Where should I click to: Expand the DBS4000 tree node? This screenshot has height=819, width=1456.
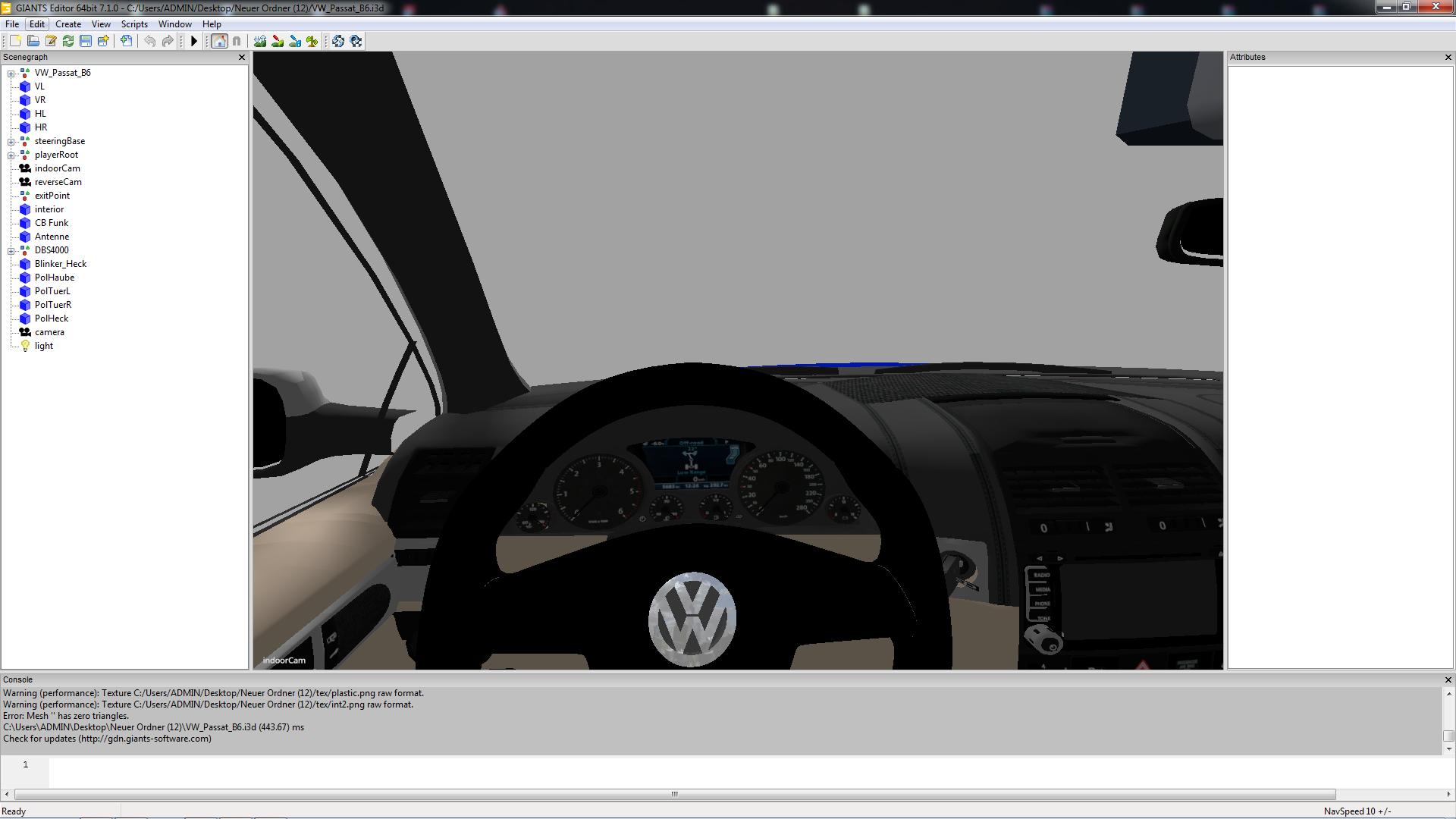click(11, 251)
